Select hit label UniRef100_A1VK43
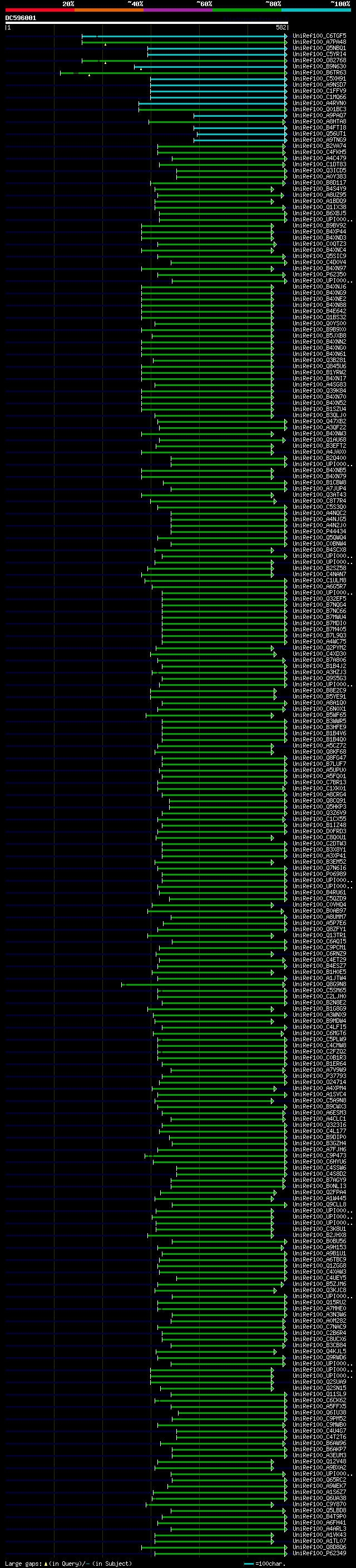 [x=319, y=1535]
